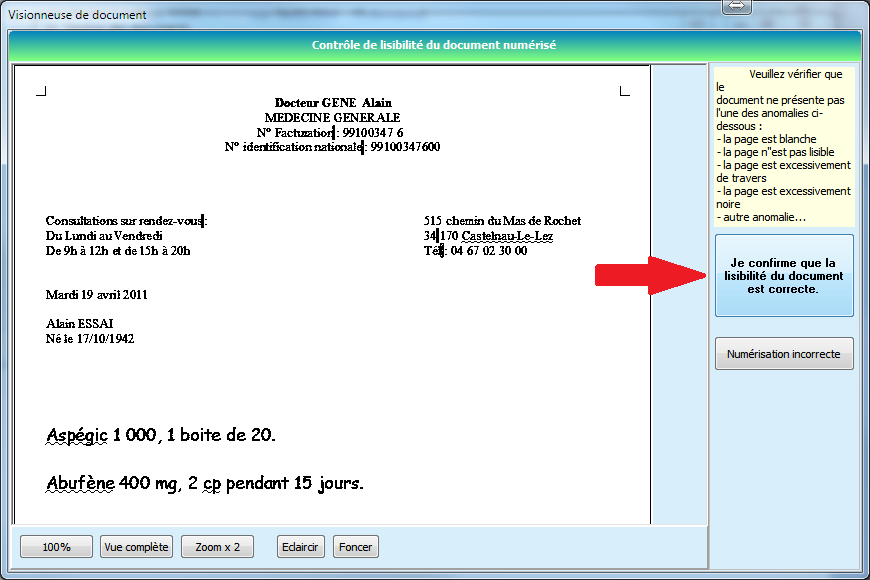Click the double-arrow resize icon at top
The width and height of the screenshot is (870, 580).
coord(736,6)
